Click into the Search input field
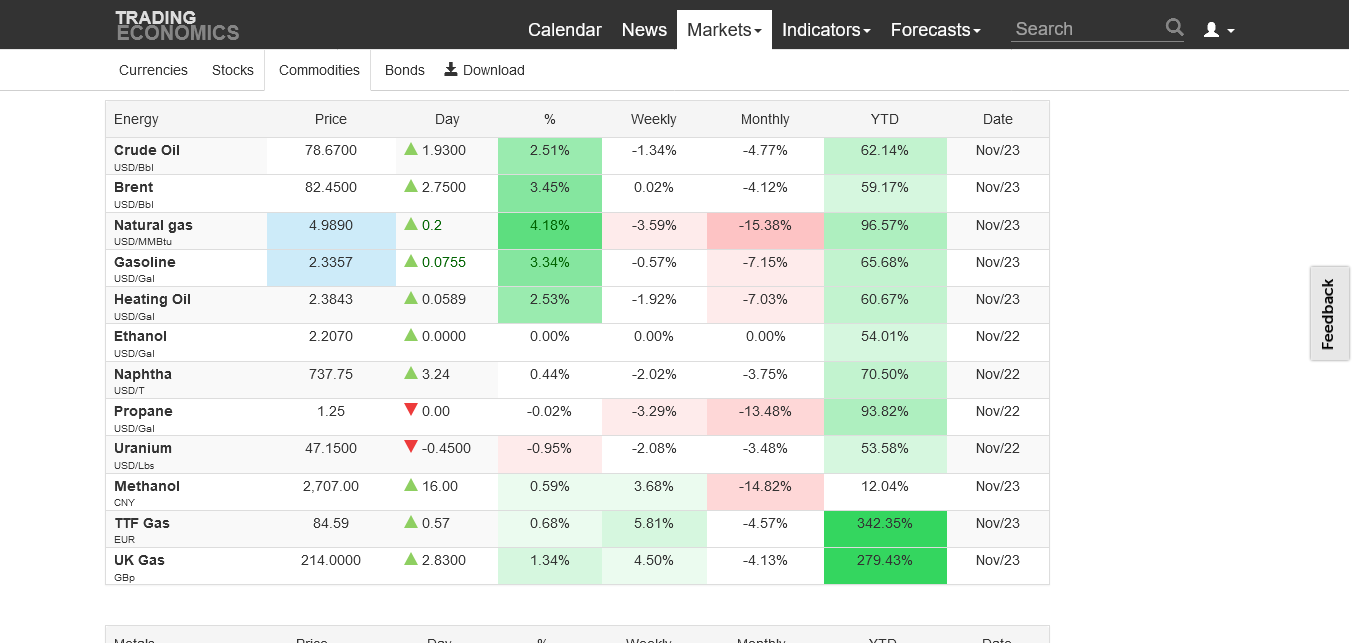This screenshot has height=643, width=1366. pyautogui.click(x=1086, y=29)
